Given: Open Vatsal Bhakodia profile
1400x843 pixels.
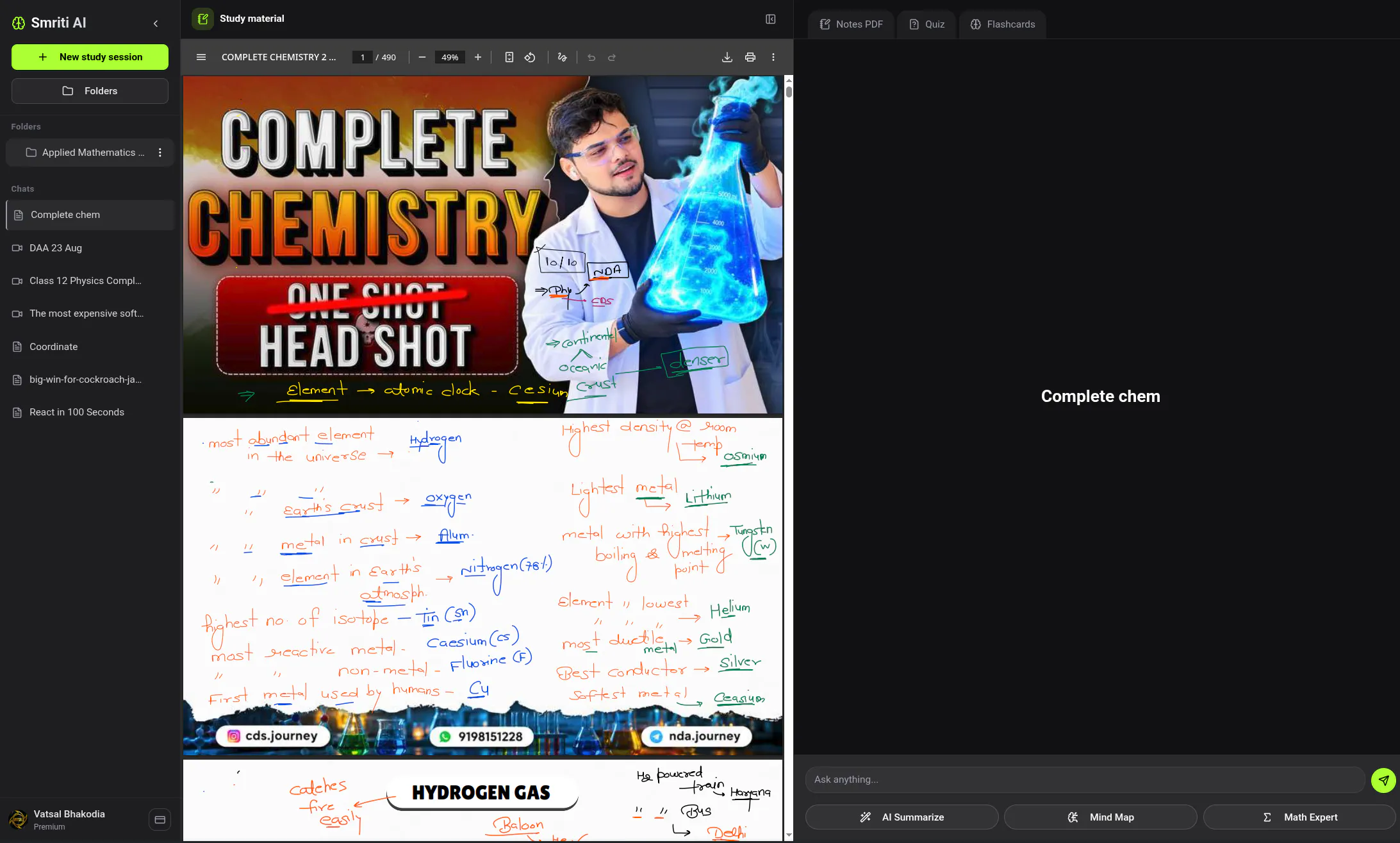Looking at the screenshot, I should point(69,819).
